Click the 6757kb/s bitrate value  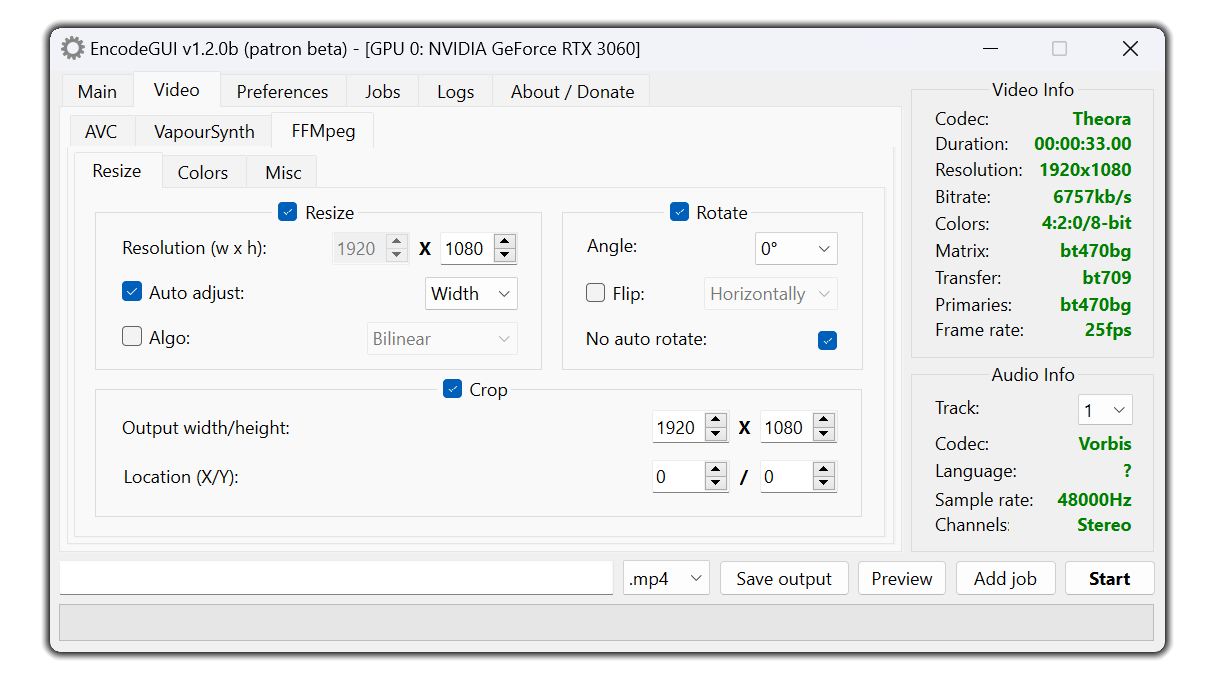click(x=1092, y=197)
